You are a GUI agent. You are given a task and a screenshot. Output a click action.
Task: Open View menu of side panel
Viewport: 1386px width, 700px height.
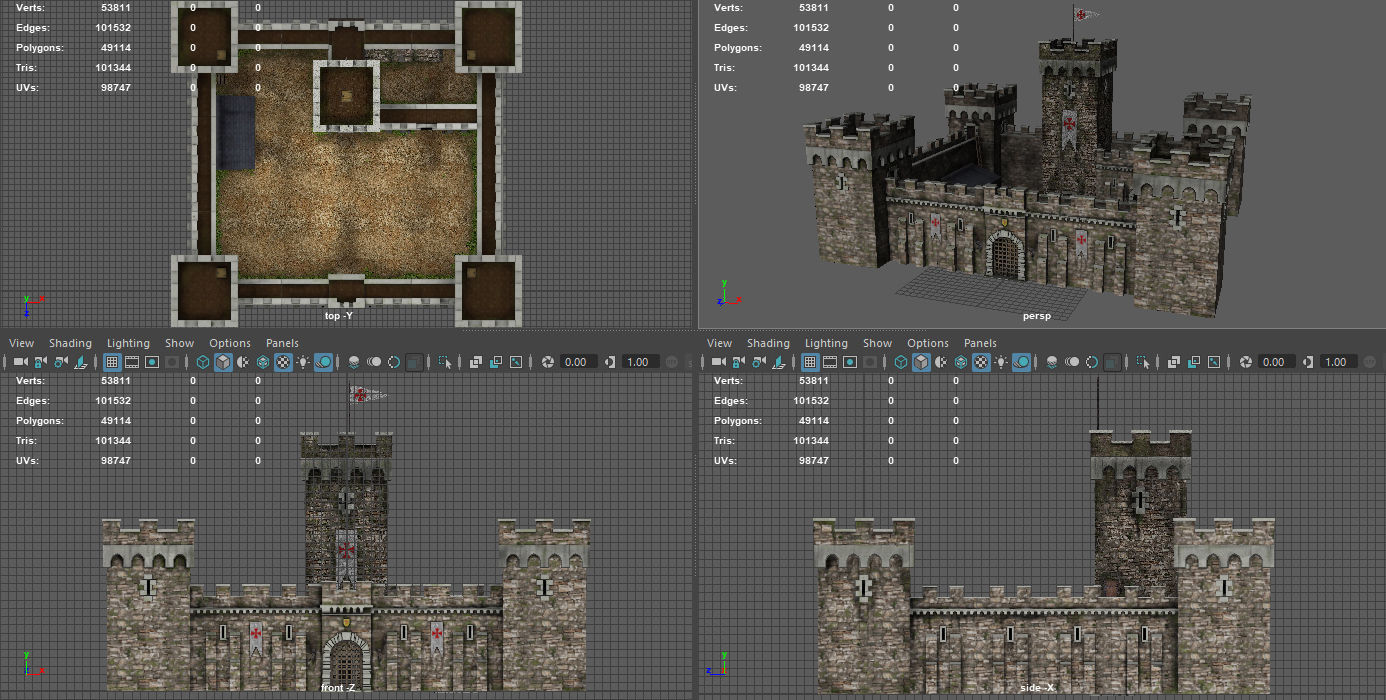tap(720, 343)
